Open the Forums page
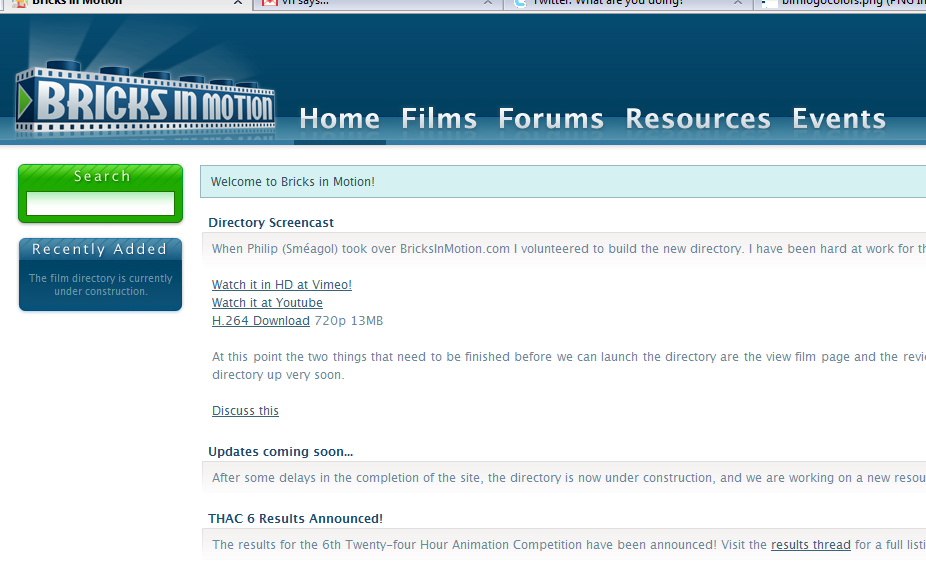The image size is (926, 568). point(550,119)
